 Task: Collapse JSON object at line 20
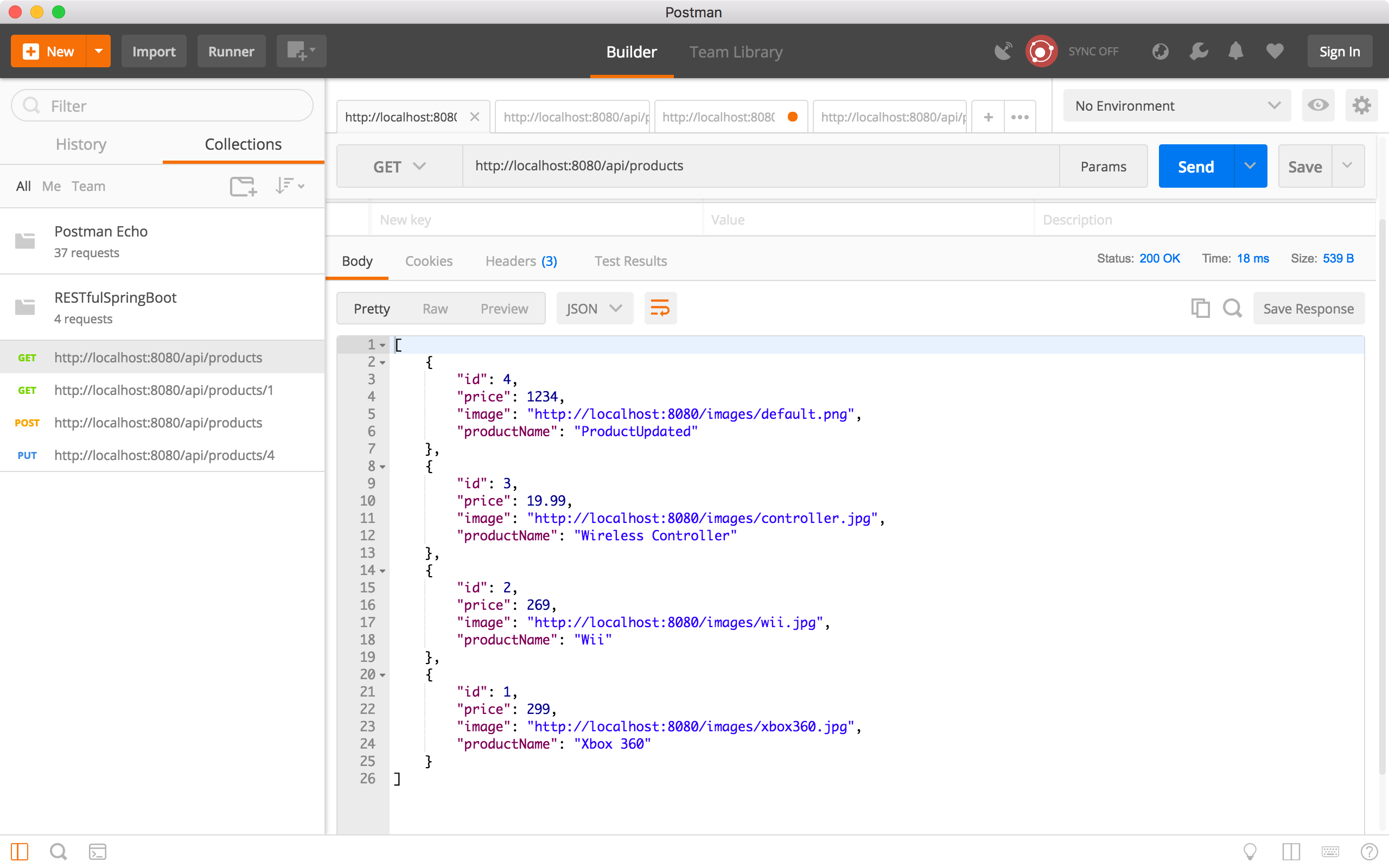[x=383, y=675]
